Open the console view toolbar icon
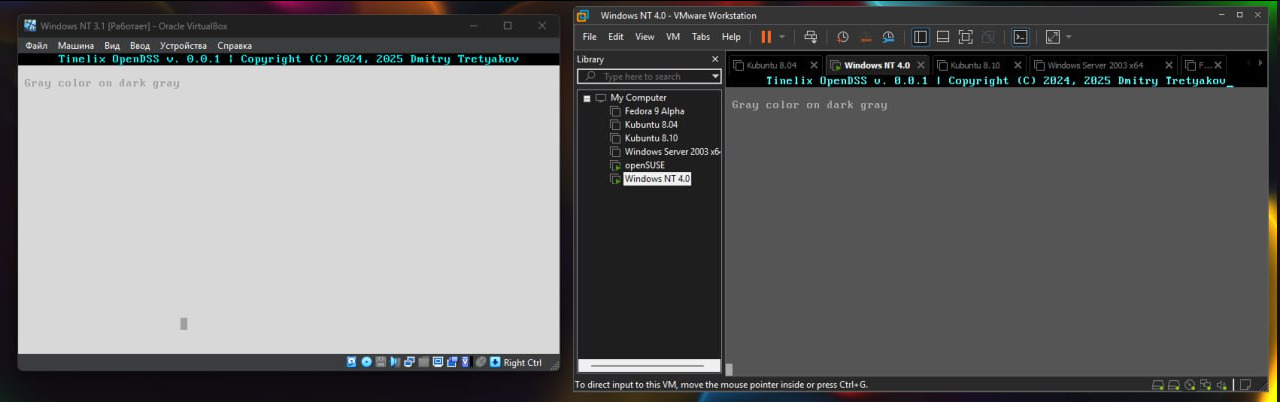Screen dimensions: 1280x402 (x=1020, y=37)
